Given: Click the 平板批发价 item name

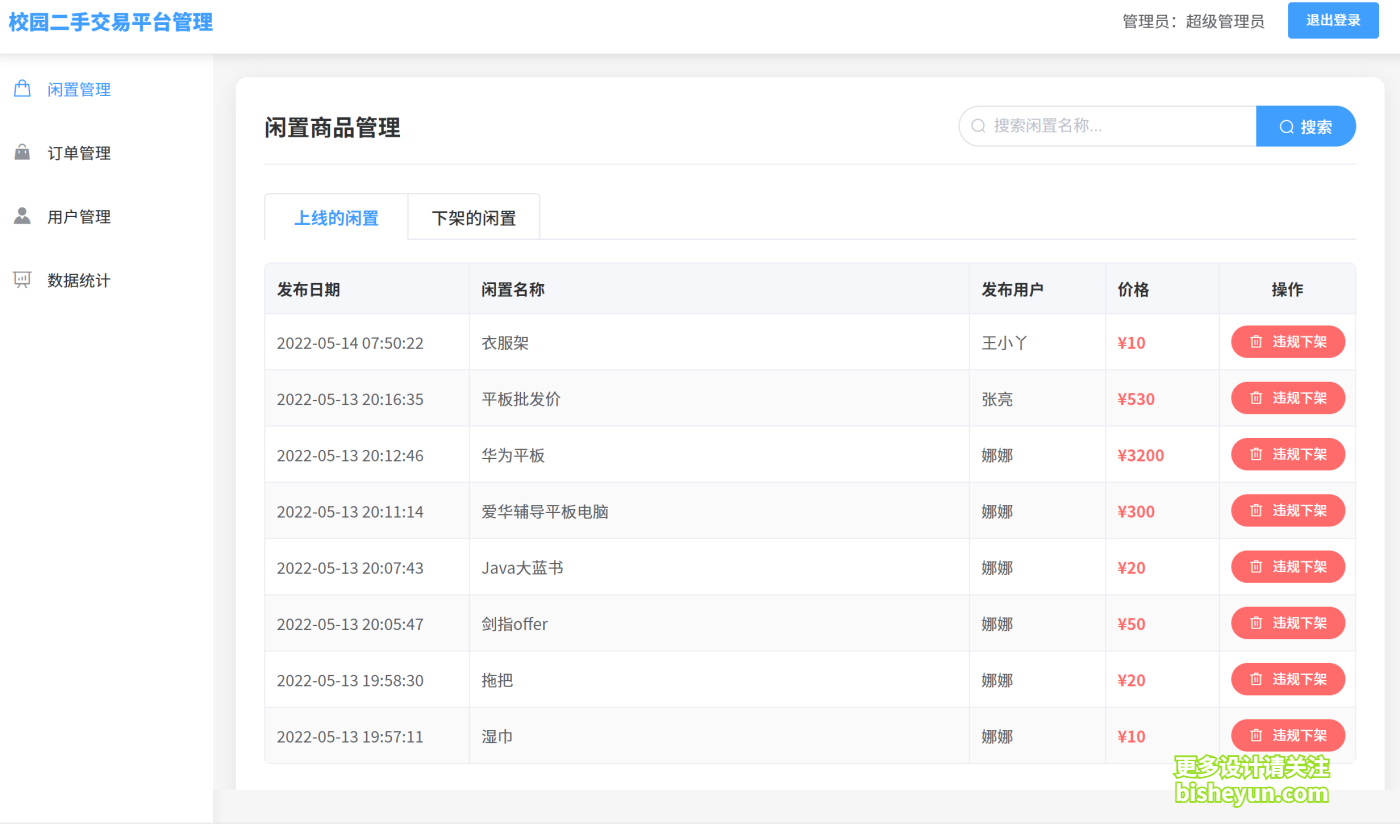Looking at the screenshot, I should 521,399.
